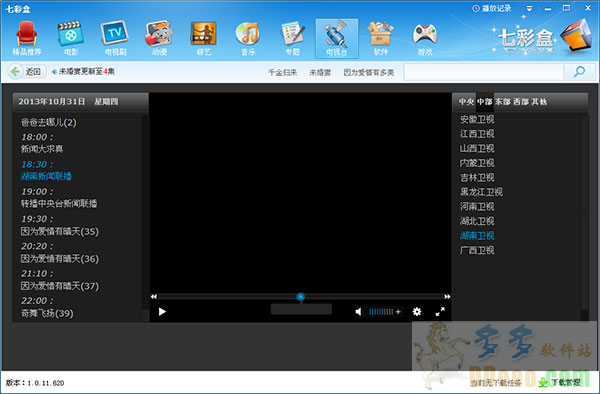Click the 转播中央台新闻联播 program entry

click(59, 204)
